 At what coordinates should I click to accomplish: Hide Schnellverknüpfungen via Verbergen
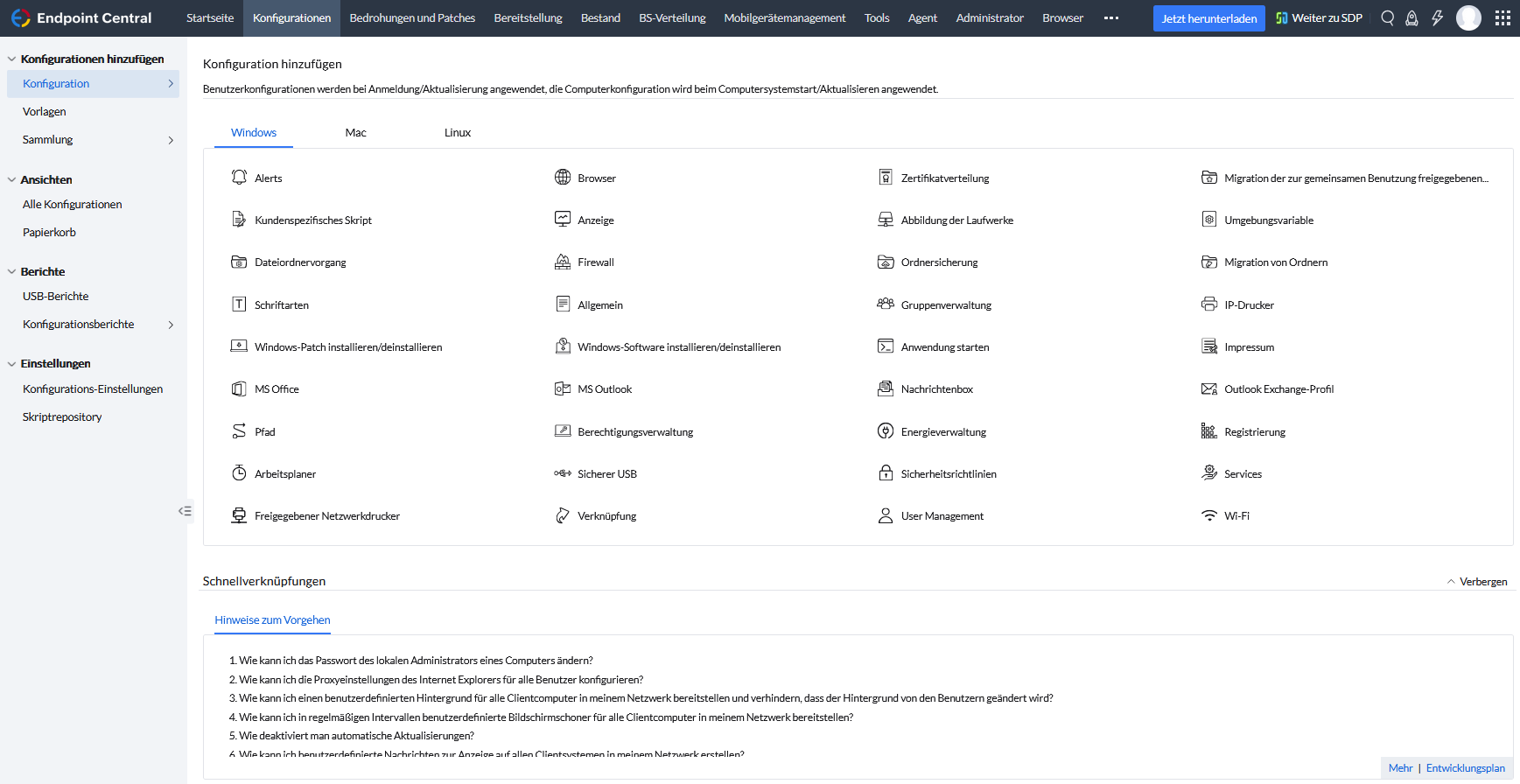(x=1476, y=581)
